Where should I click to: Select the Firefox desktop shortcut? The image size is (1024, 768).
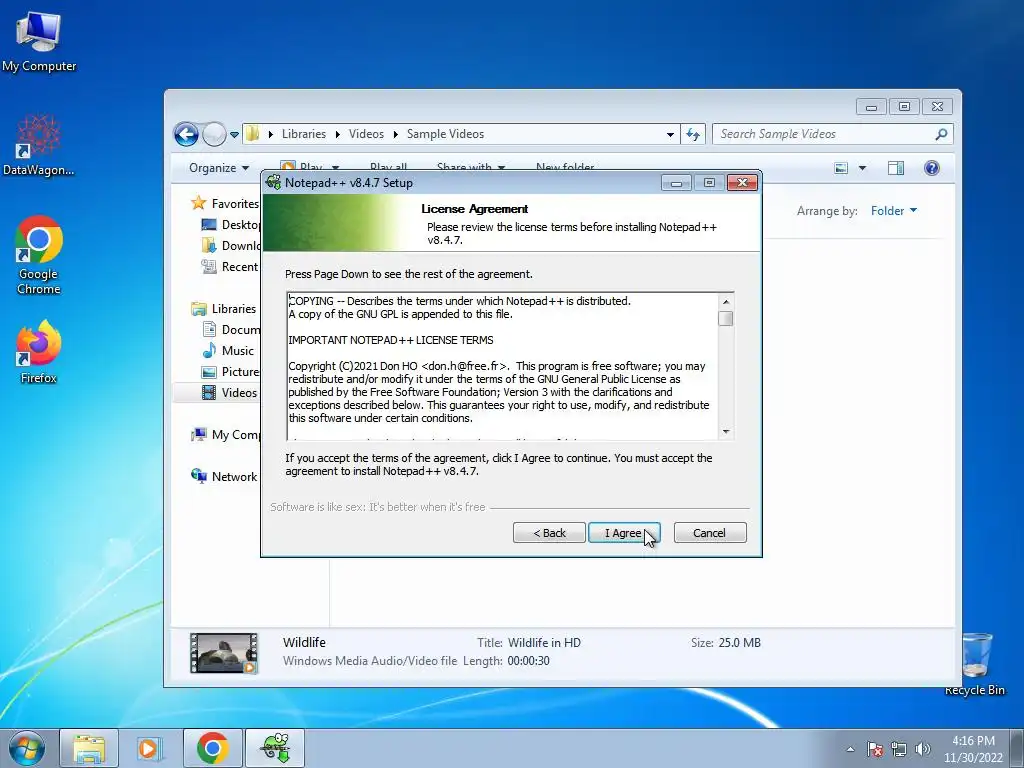(x=39, y=352)
